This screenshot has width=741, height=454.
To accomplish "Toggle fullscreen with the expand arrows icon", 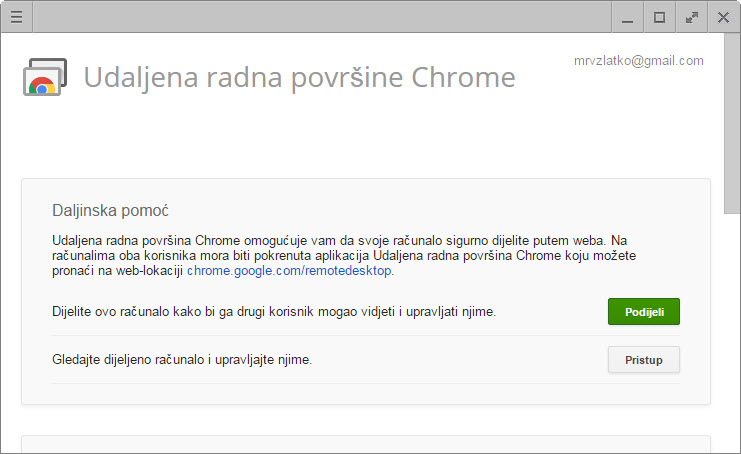I will 691,17.
